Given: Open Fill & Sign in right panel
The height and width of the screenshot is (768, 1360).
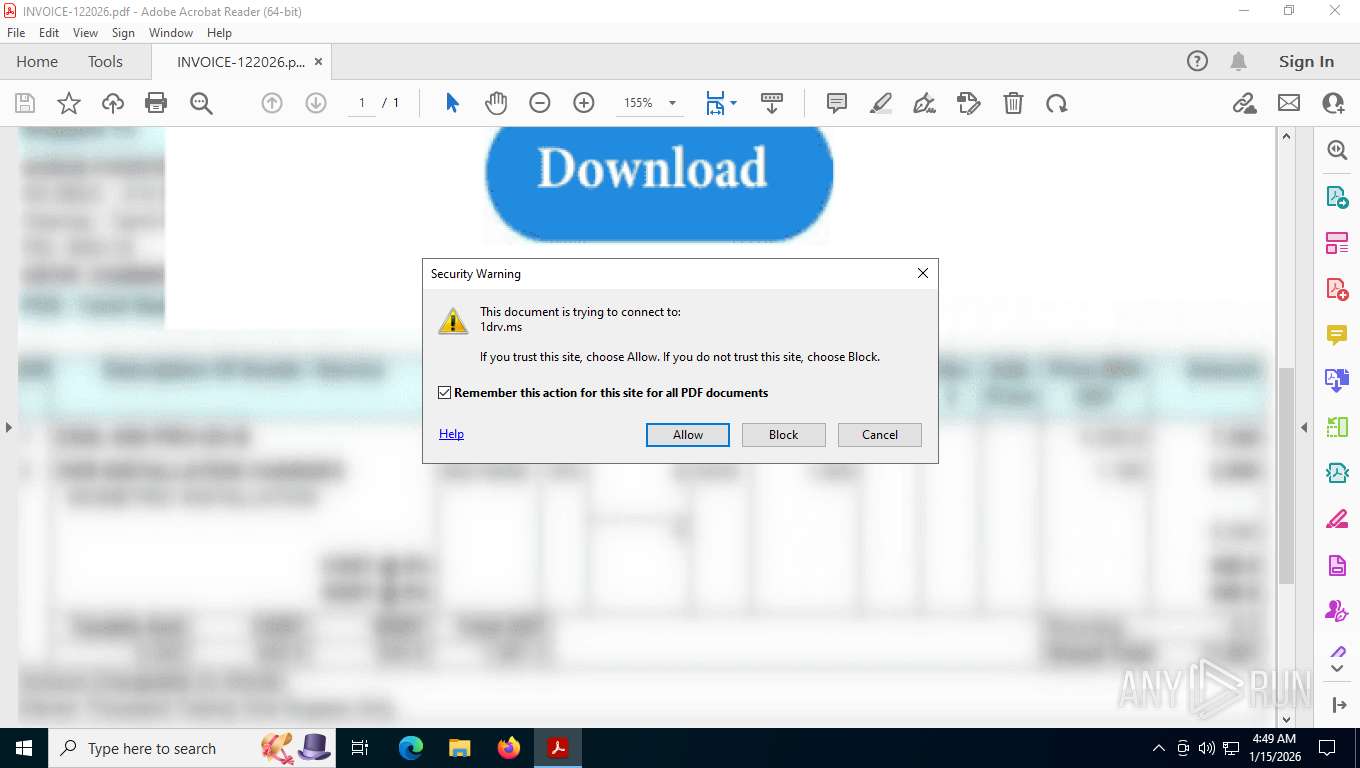Looking at the screenshot, I should [x=1337, y=519].
